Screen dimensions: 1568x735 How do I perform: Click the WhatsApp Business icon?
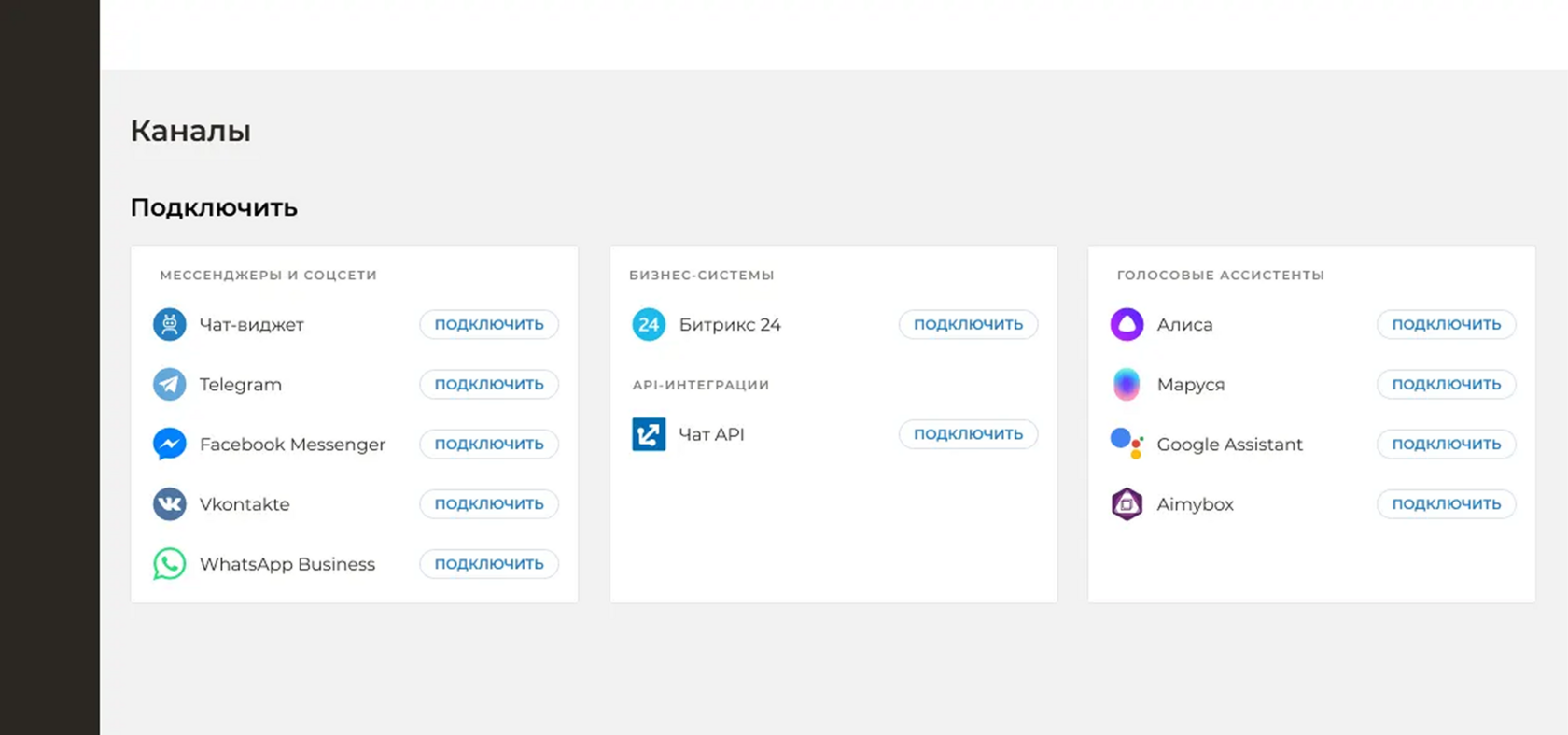170,563
